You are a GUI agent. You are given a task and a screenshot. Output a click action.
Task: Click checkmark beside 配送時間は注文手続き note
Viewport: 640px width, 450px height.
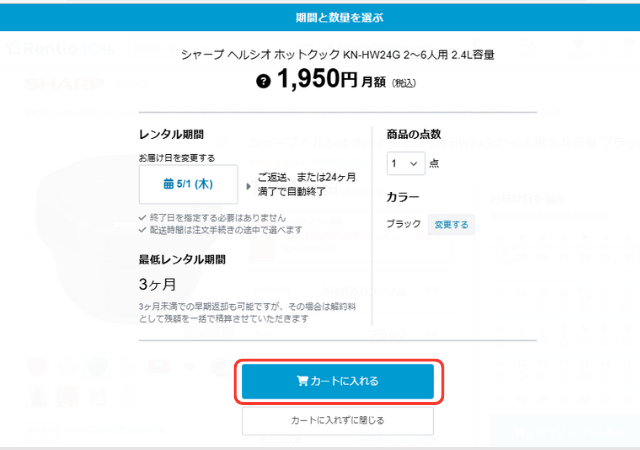click(x=142, y=230)
